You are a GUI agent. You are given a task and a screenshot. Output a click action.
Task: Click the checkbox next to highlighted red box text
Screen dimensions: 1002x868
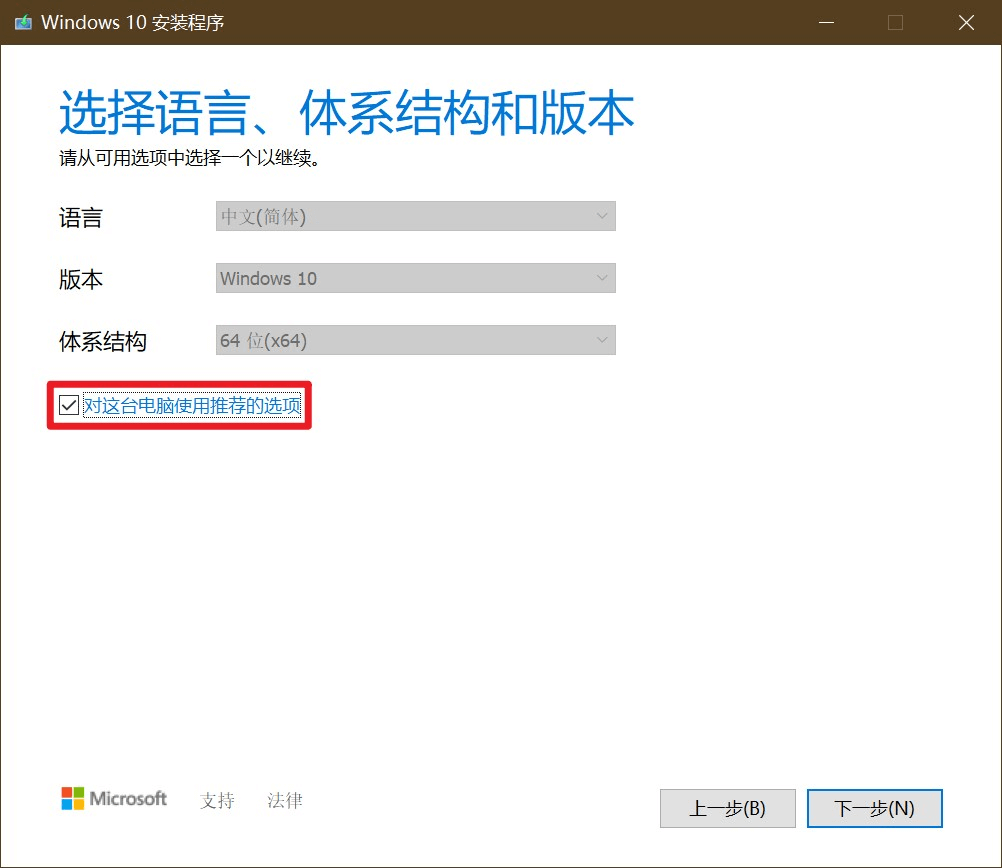[68, 404]
